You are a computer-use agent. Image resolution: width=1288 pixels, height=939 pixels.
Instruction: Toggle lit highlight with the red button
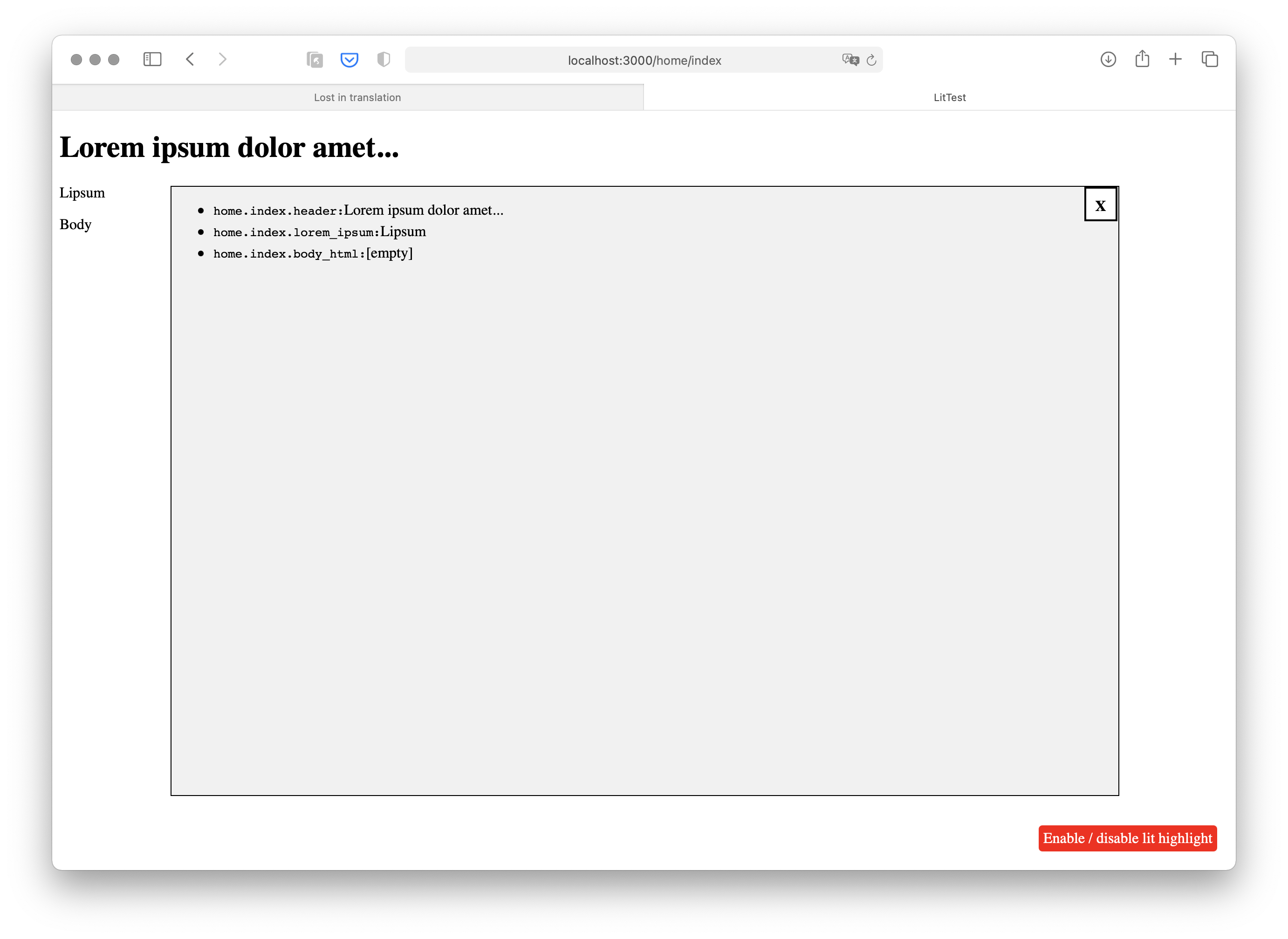coord(1128,838)
